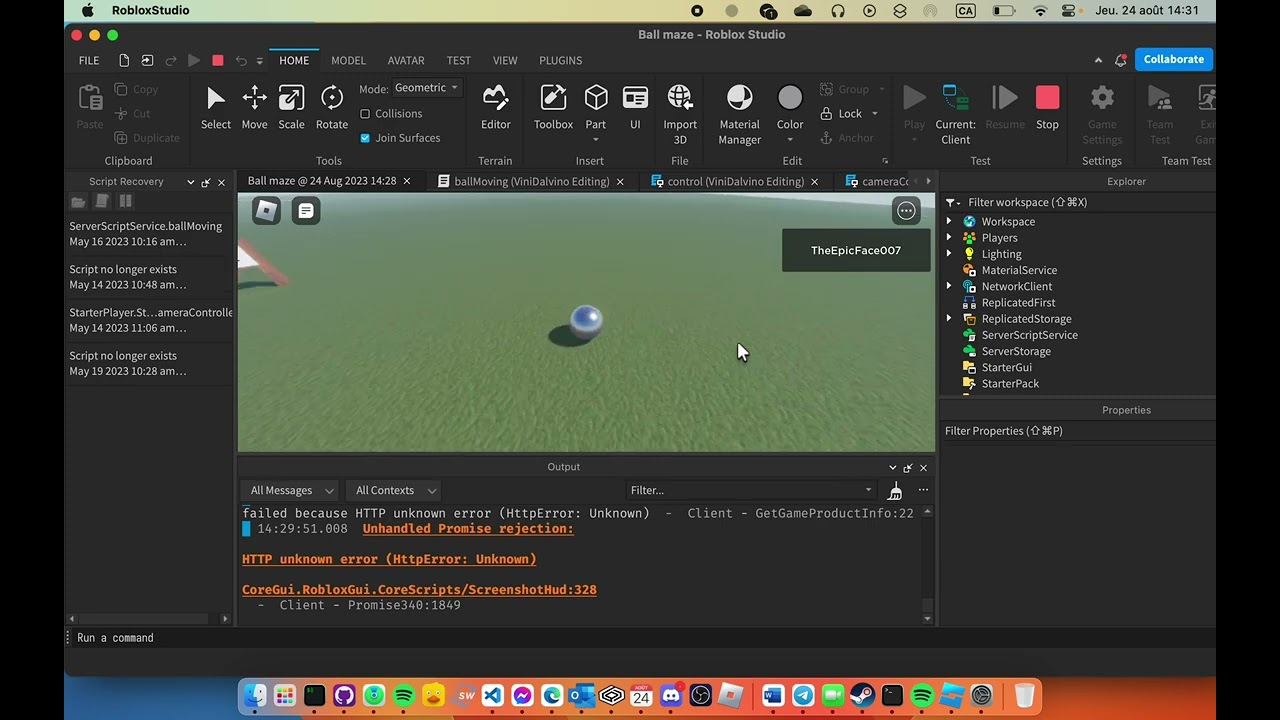
Task: Click the Collaborate button
Action: 1173,59
